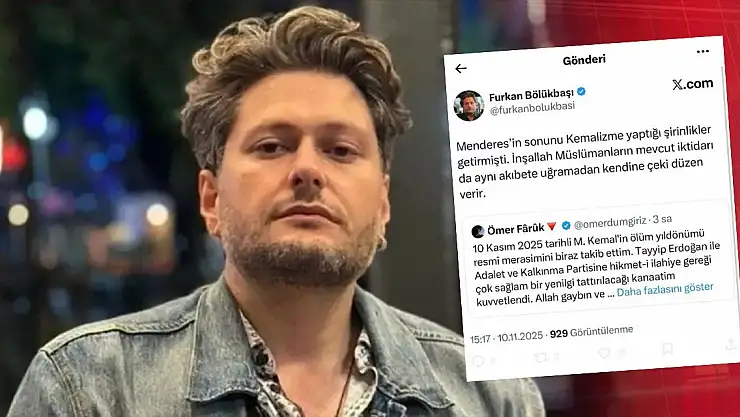Click verified badge next to Ömer Fârûk
Screen dimensions: 740x417
[x=566, y=225]
